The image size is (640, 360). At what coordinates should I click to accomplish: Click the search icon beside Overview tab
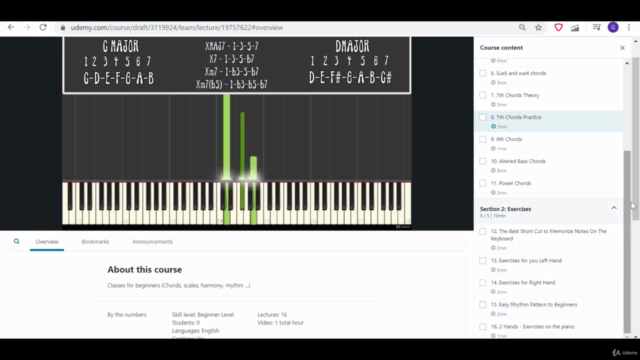16,241
